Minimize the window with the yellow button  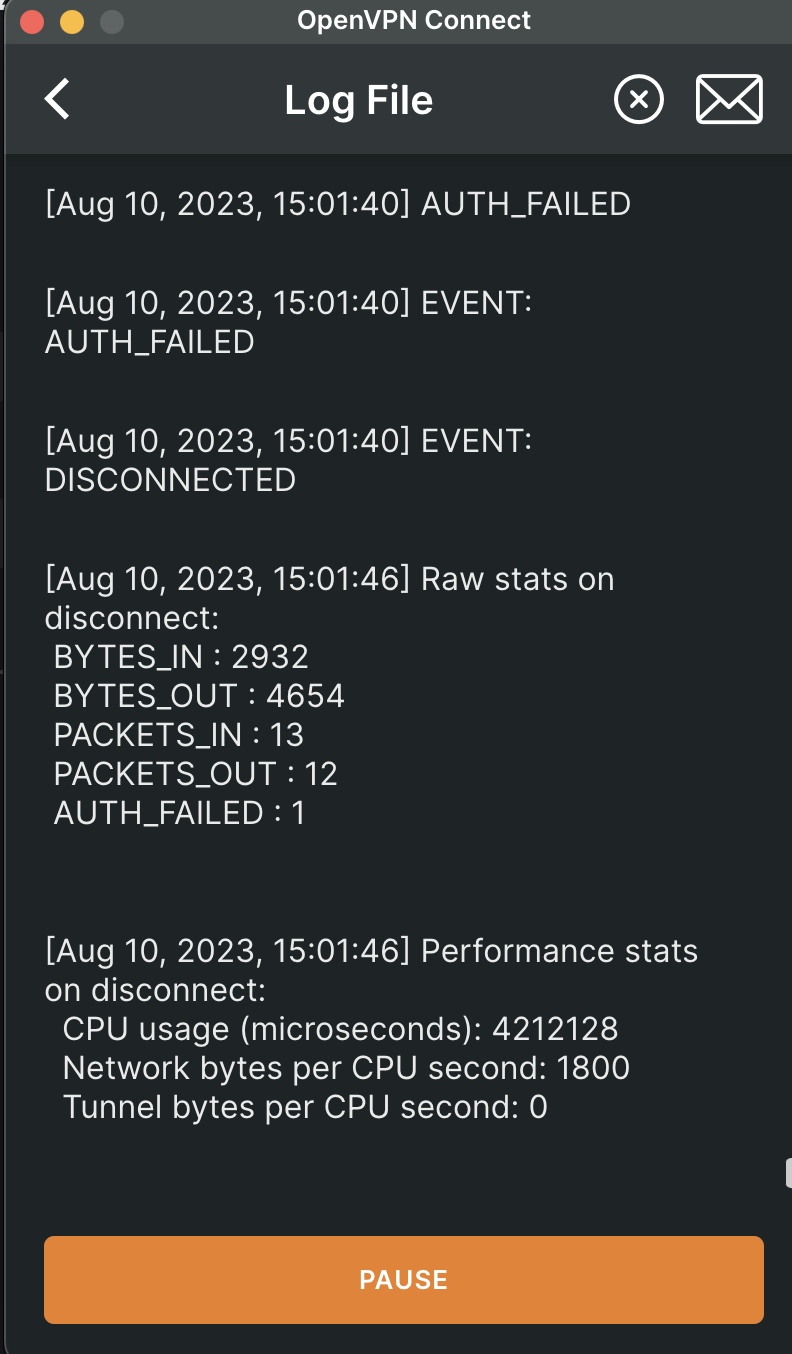(x=72, y=21)
